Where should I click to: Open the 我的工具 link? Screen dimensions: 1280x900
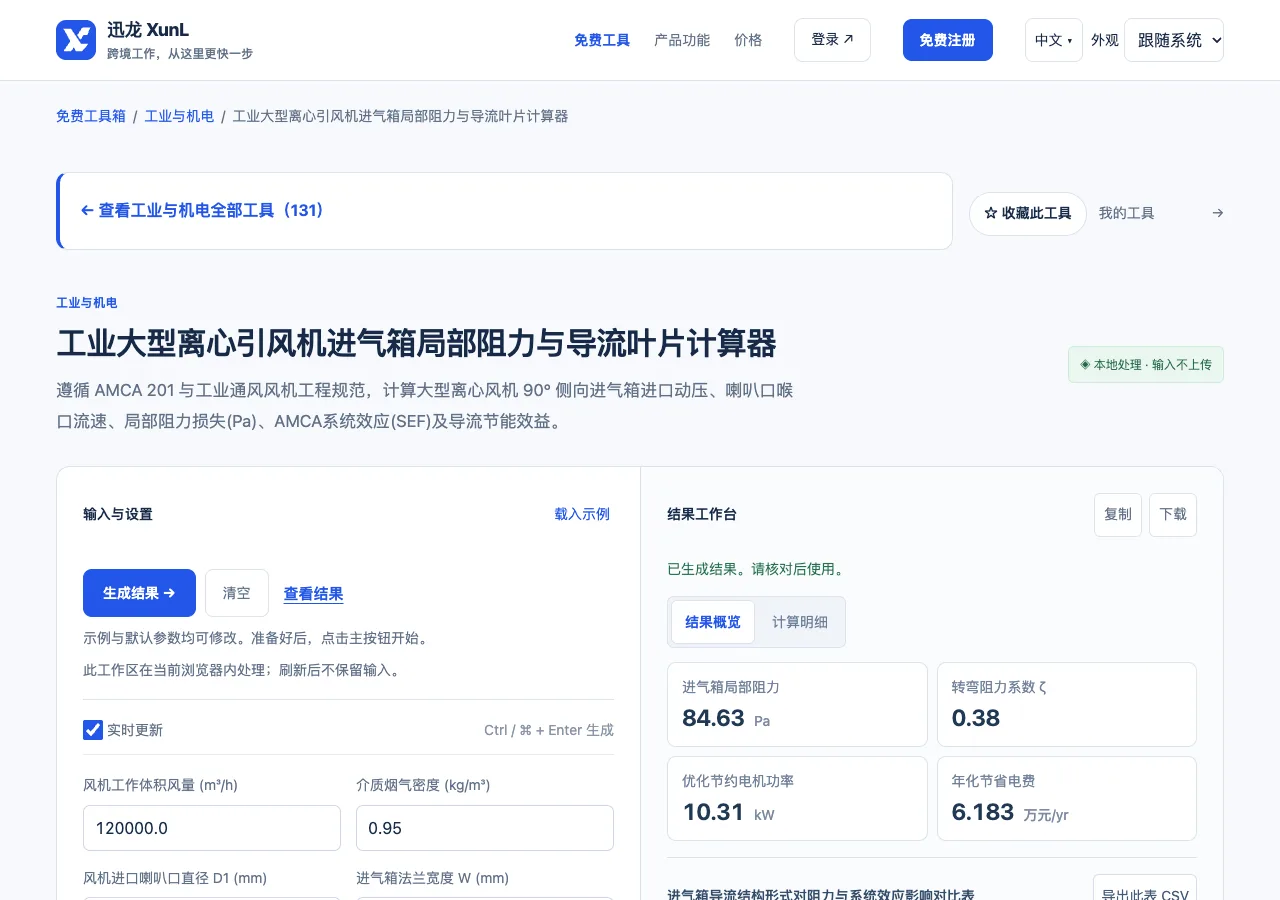[x=1126, y=213]
